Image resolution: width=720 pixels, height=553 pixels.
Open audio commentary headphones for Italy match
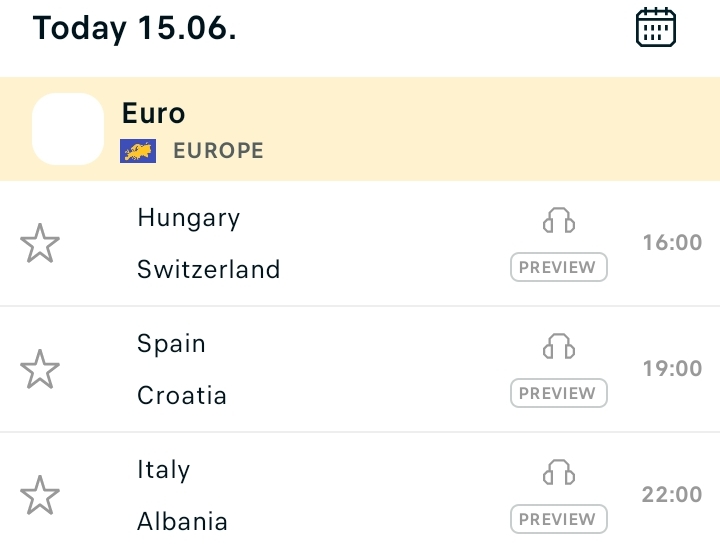[559, 472]
